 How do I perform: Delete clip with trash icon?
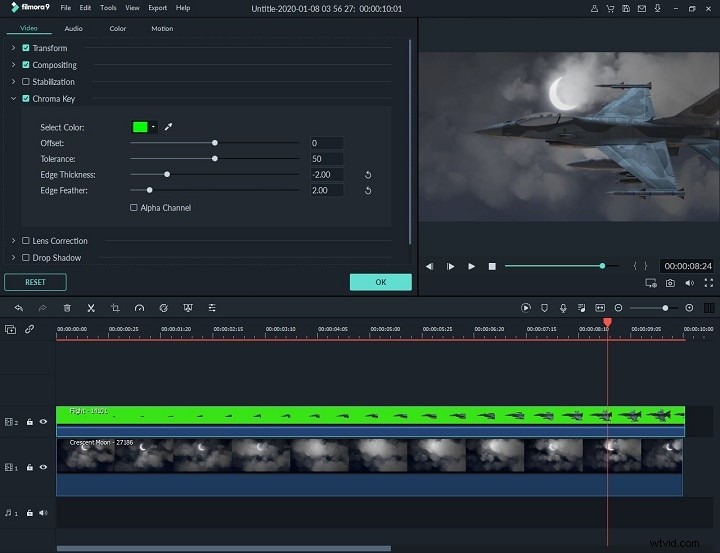coord(67,308)
